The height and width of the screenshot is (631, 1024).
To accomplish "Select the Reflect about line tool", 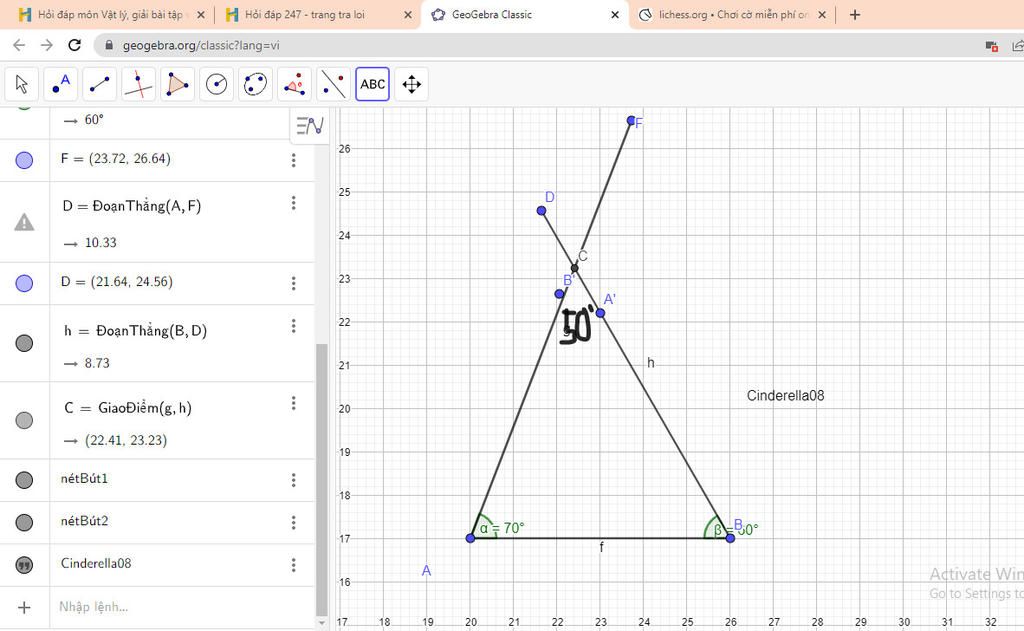I will [333, 84].
